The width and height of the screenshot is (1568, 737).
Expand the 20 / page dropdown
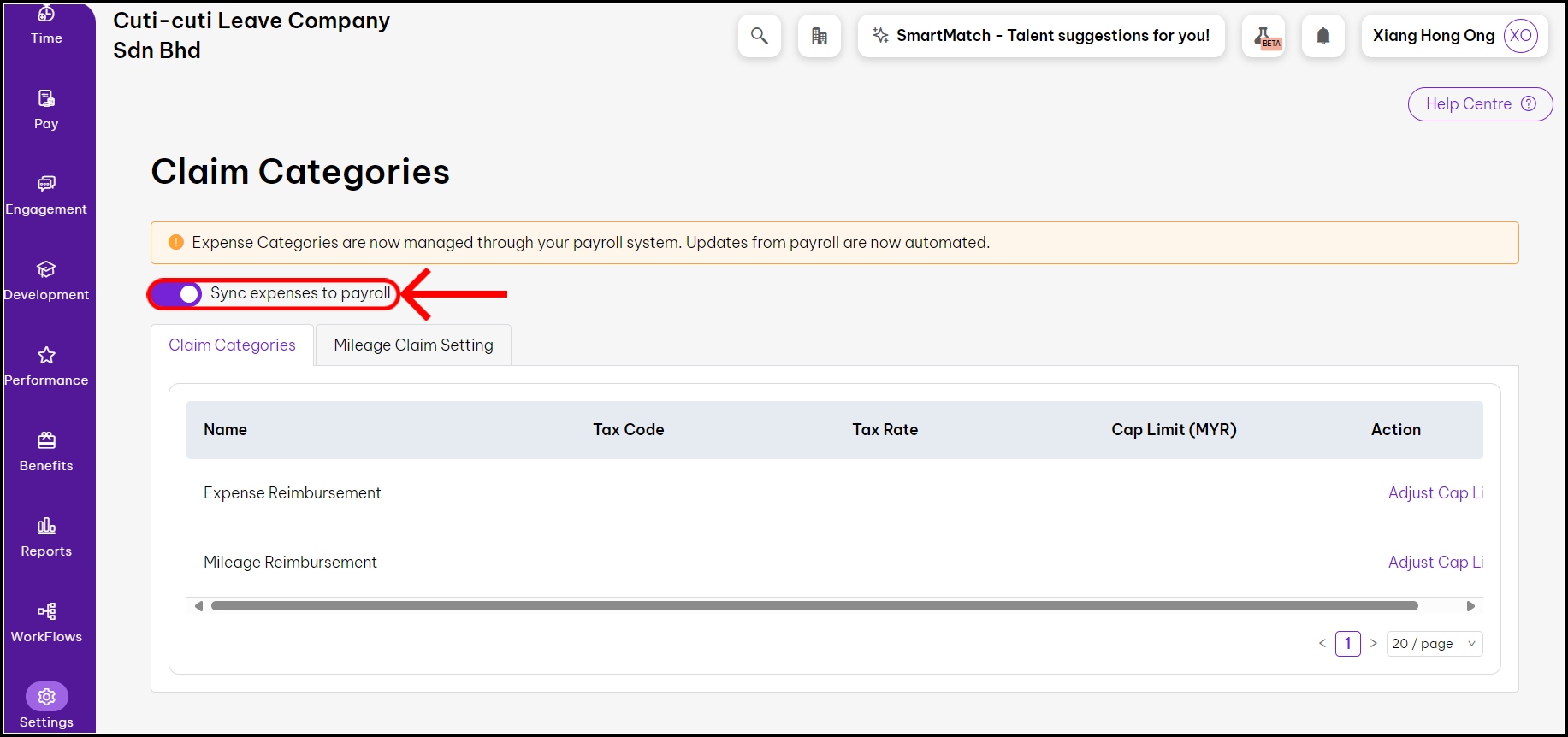pos(1434,644)
